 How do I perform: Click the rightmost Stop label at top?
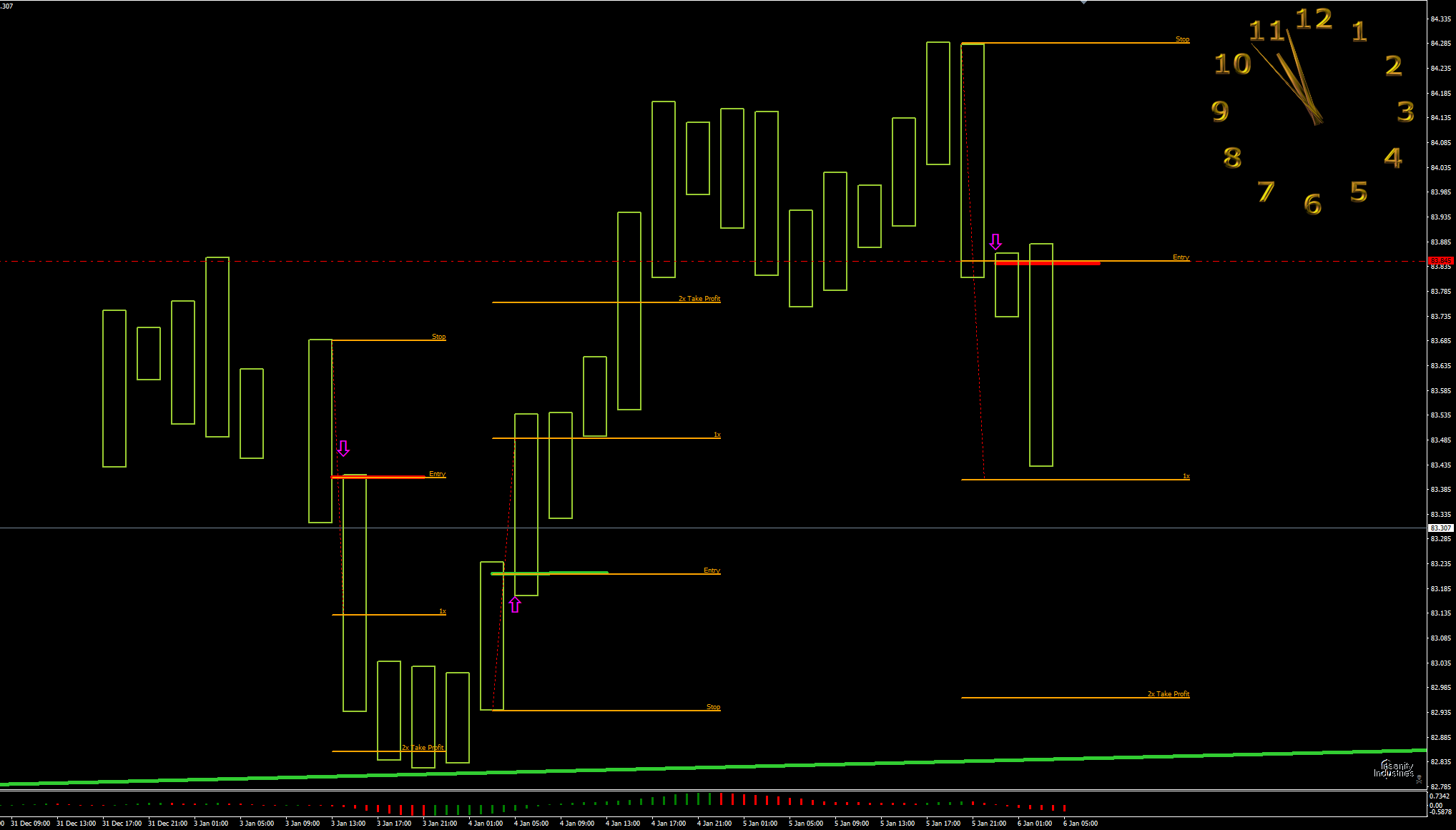pos(1182,39)
